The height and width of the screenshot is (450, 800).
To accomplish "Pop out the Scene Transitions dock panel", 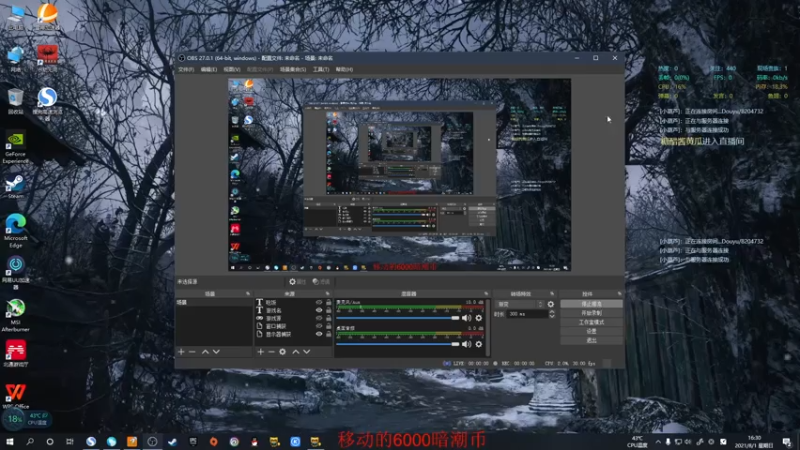I will [552, 294].
